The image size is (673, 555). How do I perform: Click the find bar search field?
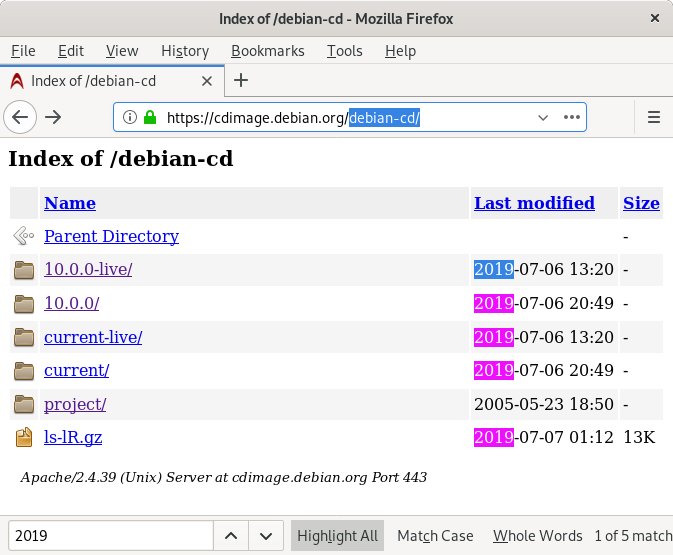pos(111,536)
